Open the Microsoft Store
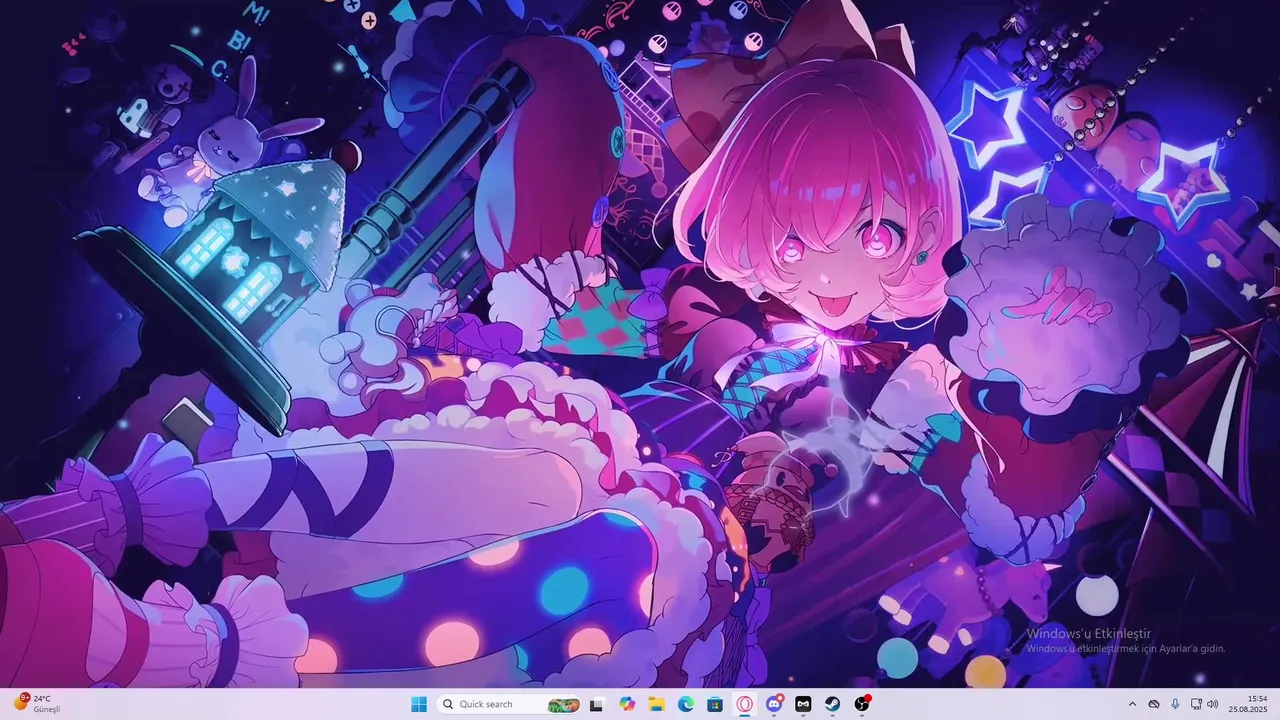The image size is (1280, 720). pos(715,704)
